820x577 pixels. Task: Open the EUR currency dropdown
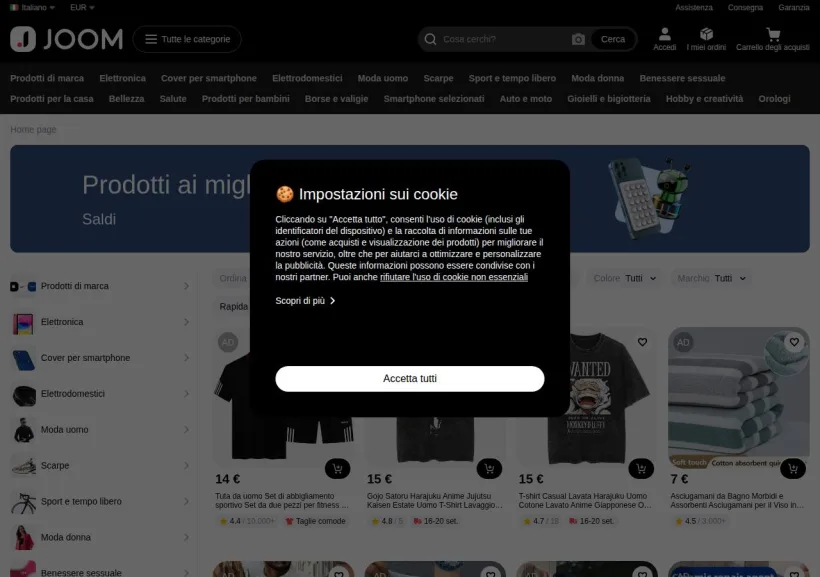(x=82, y=7)
